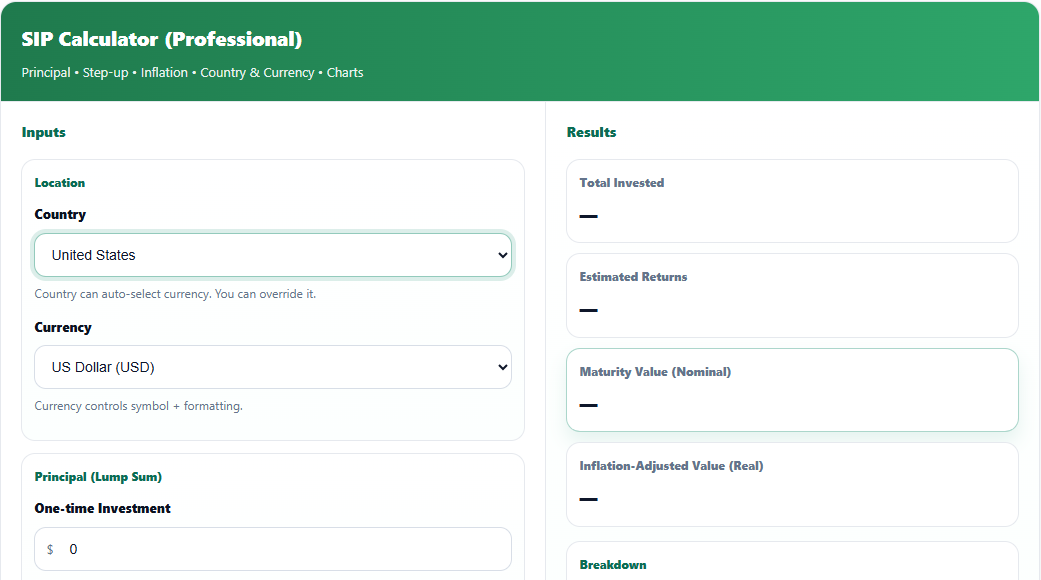1041x580 pixels.
Task: Click the One-time Investment label
Action: [102, 509]
